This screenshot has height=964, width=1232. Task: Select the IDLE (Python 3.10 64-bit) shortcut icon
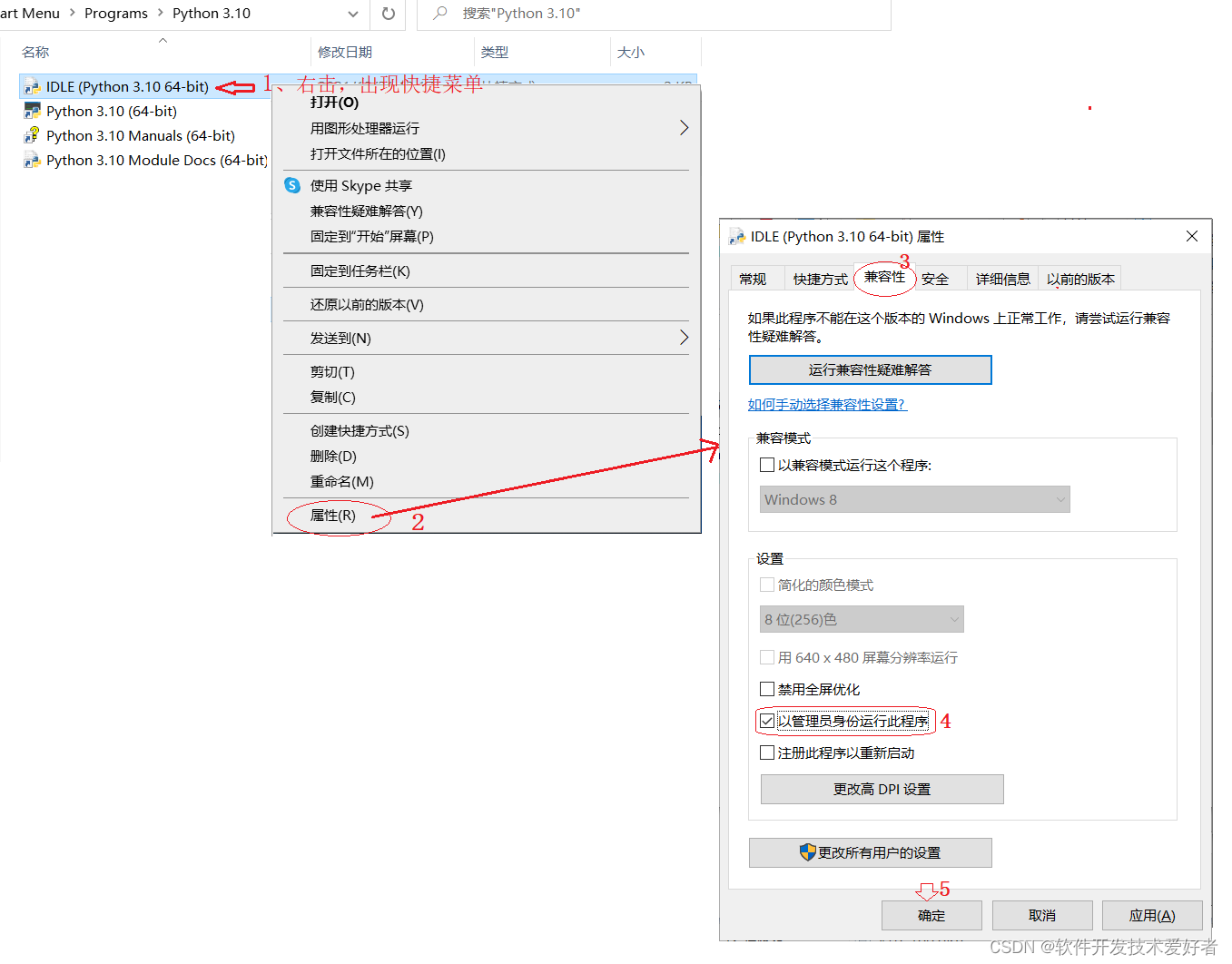click(x=33, y=87)
